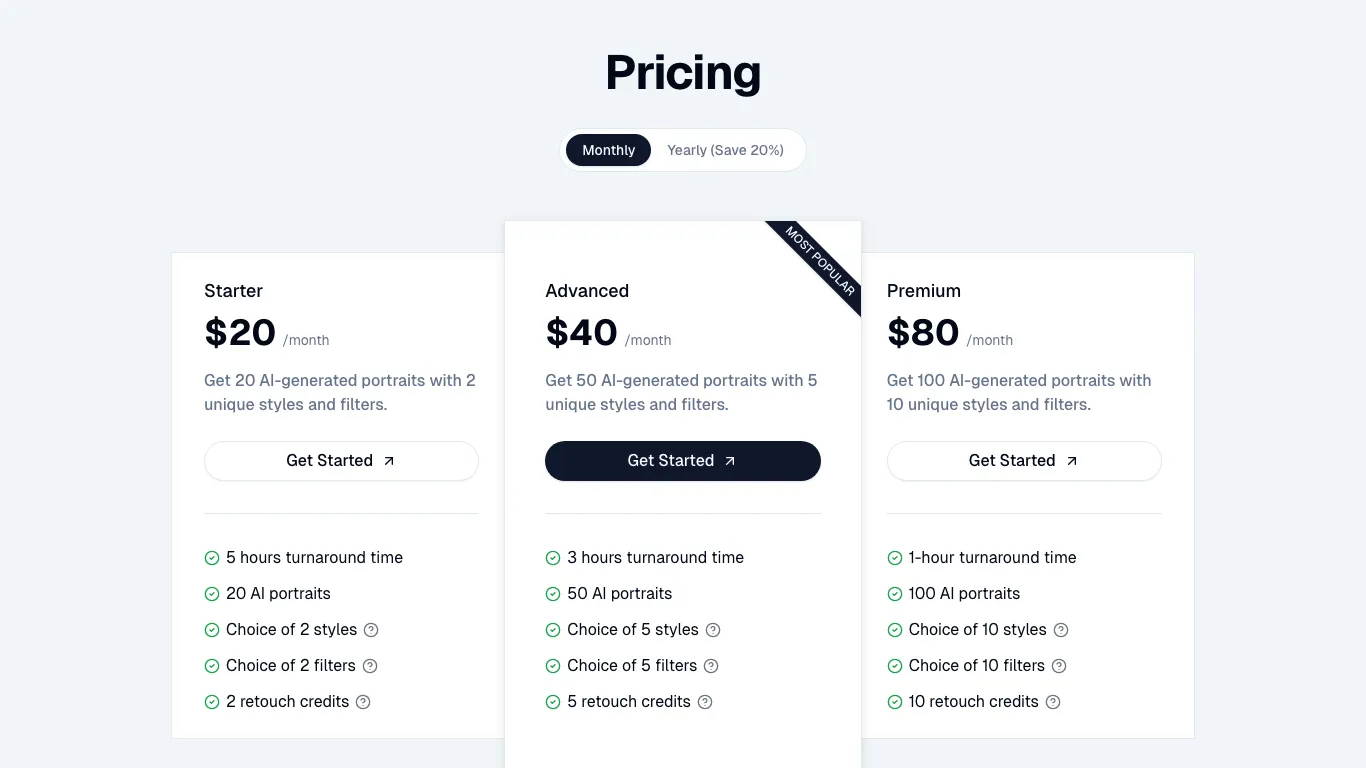Click the question mark beside Choice of 2 filters
Image resolution: width=1366 pixels, height=768 pixels.
pyautogui.click(x=370, y=665)
